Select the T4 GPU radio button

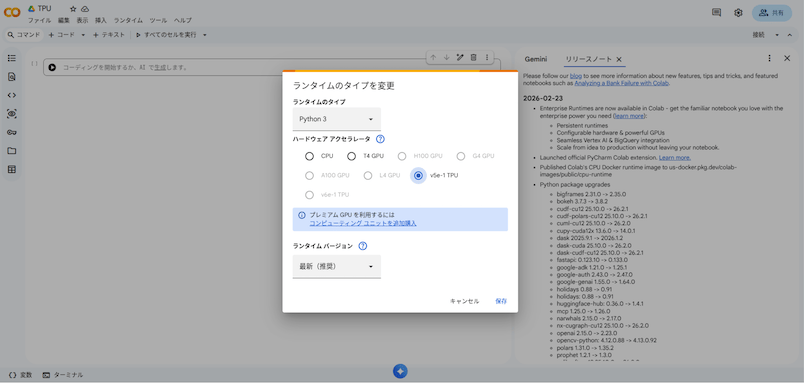351,156
